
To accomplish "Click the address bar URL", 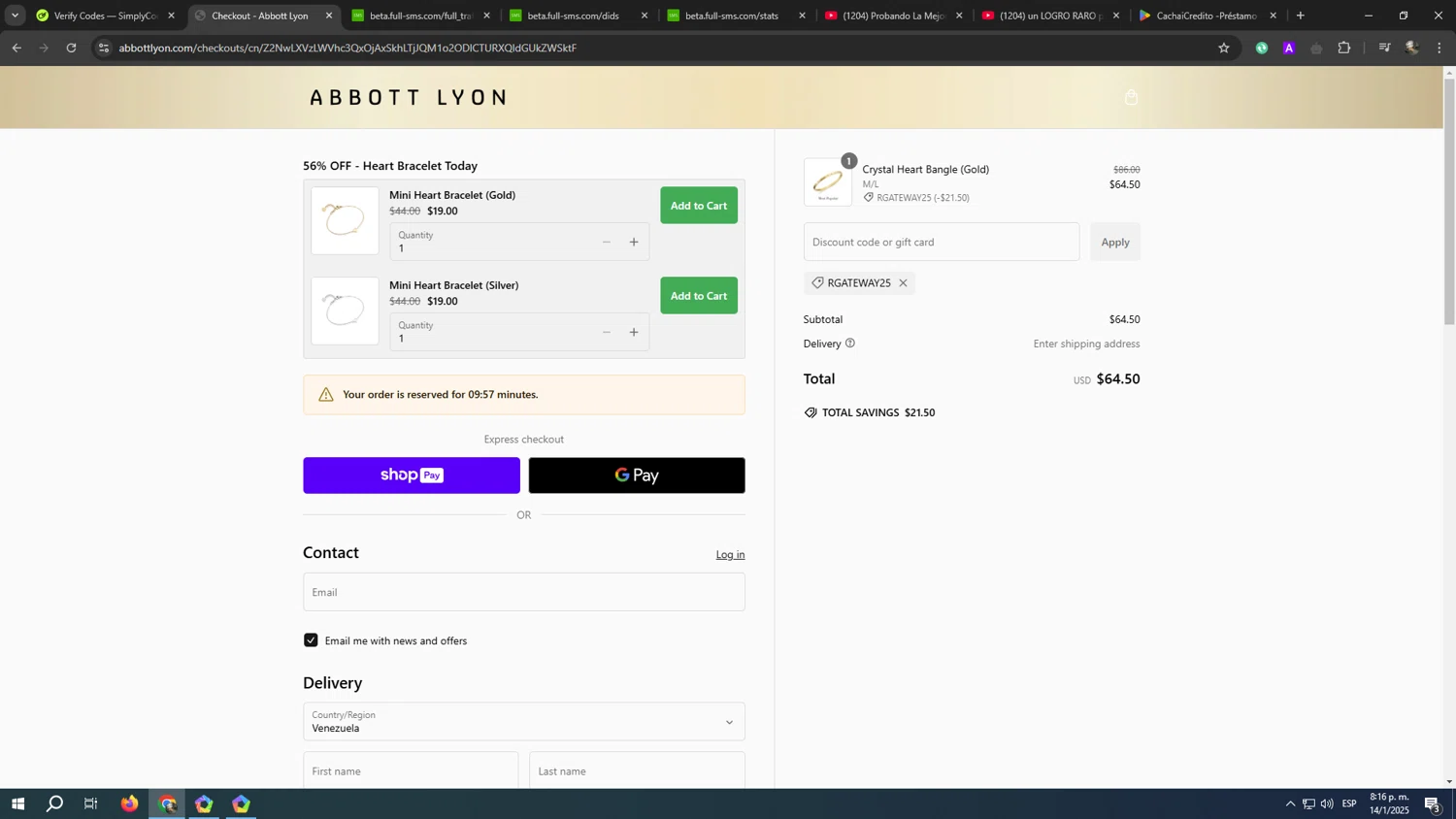I will 347,48.
